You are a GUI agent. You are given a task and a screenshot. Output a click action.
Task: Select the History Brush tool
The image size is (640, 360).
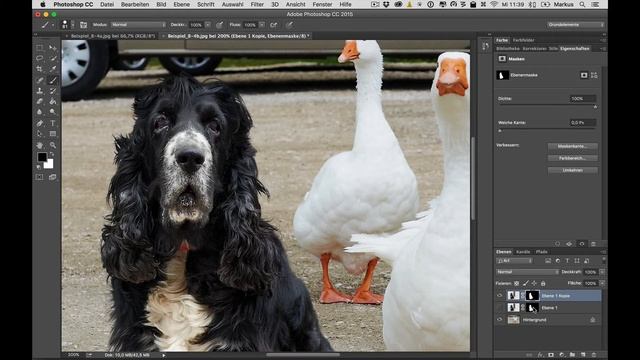click(x=53, y=91)
